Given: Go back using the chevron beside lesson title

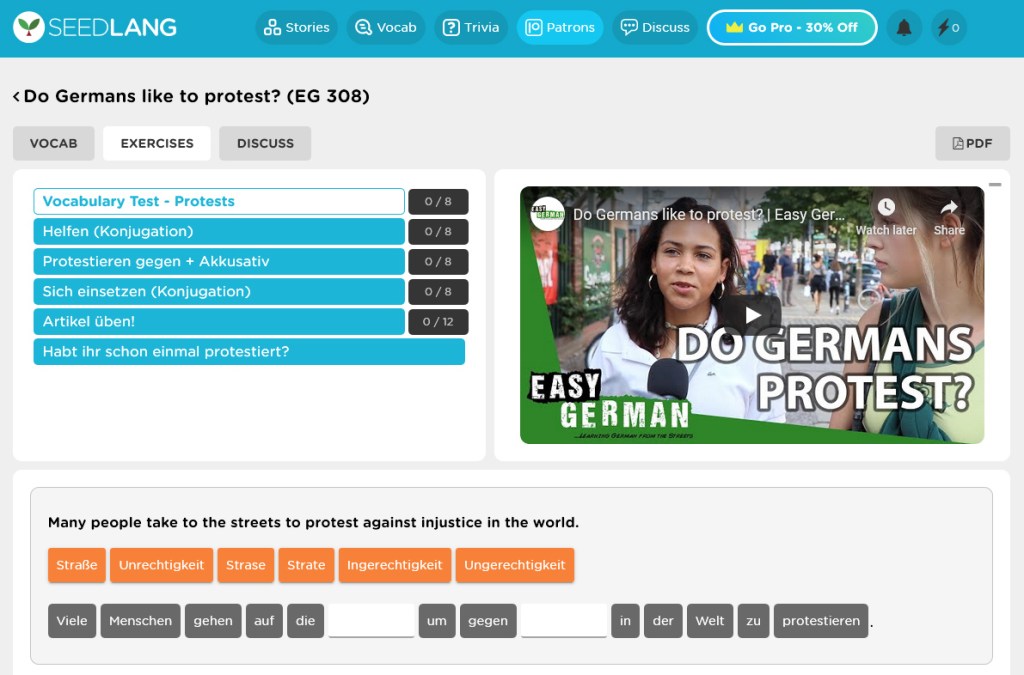Looking at the screenshot, I should pyautogui.click(x=16, y=97).
